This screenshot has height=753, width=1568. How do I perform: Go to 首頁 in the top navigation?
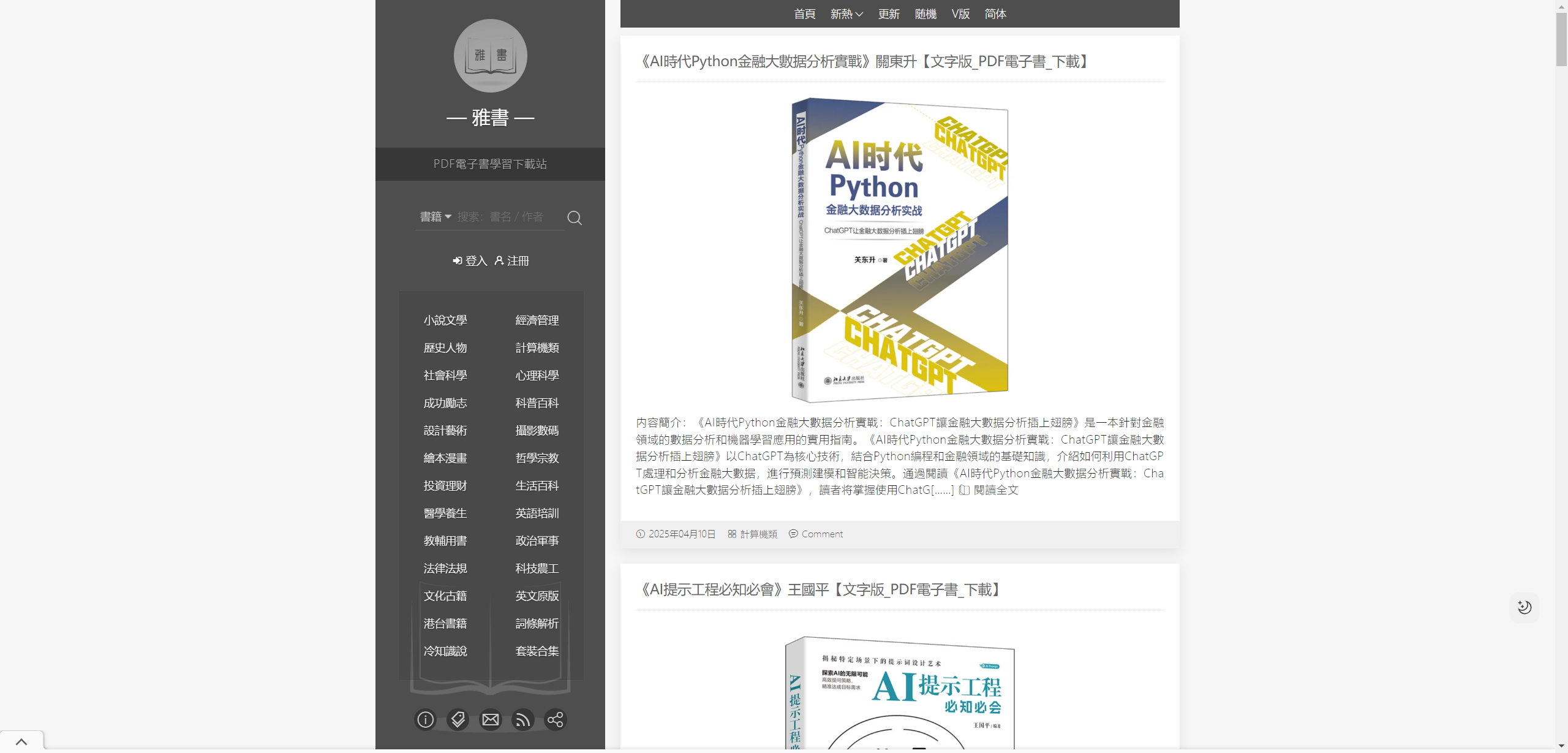point(804,14)
